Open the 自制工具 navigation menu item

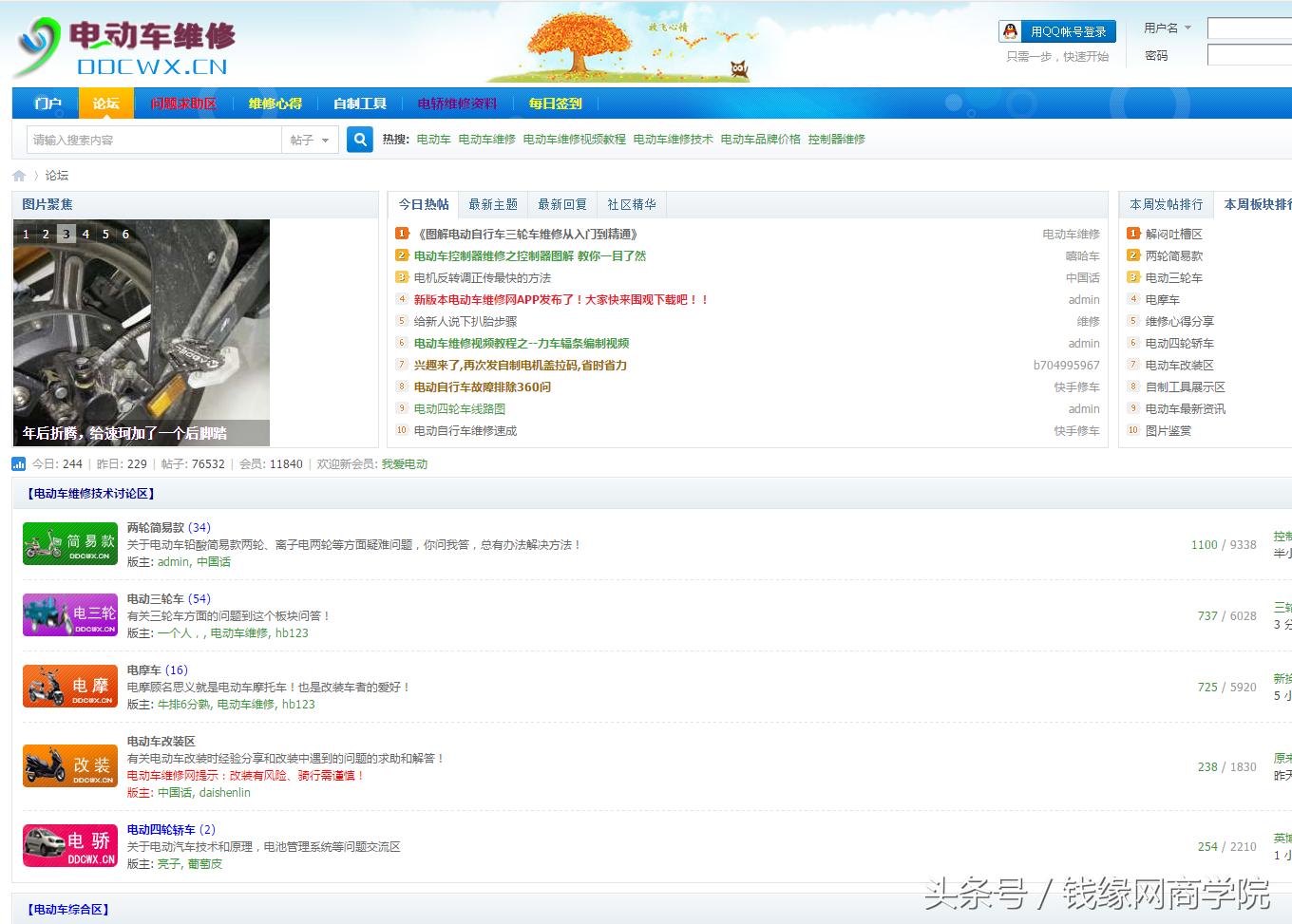click(x=358, y=104)
